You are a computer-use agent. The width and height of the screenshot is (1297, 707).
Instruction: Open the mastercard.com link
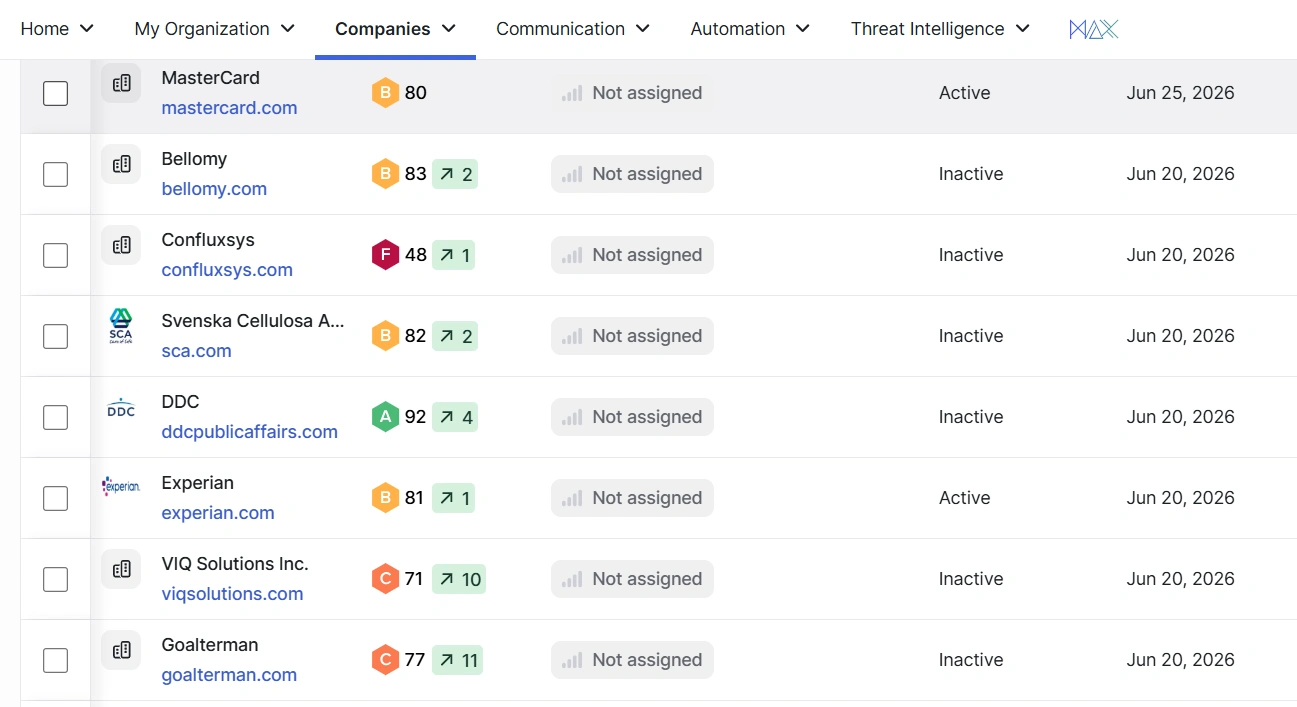(x=229, y=108)
